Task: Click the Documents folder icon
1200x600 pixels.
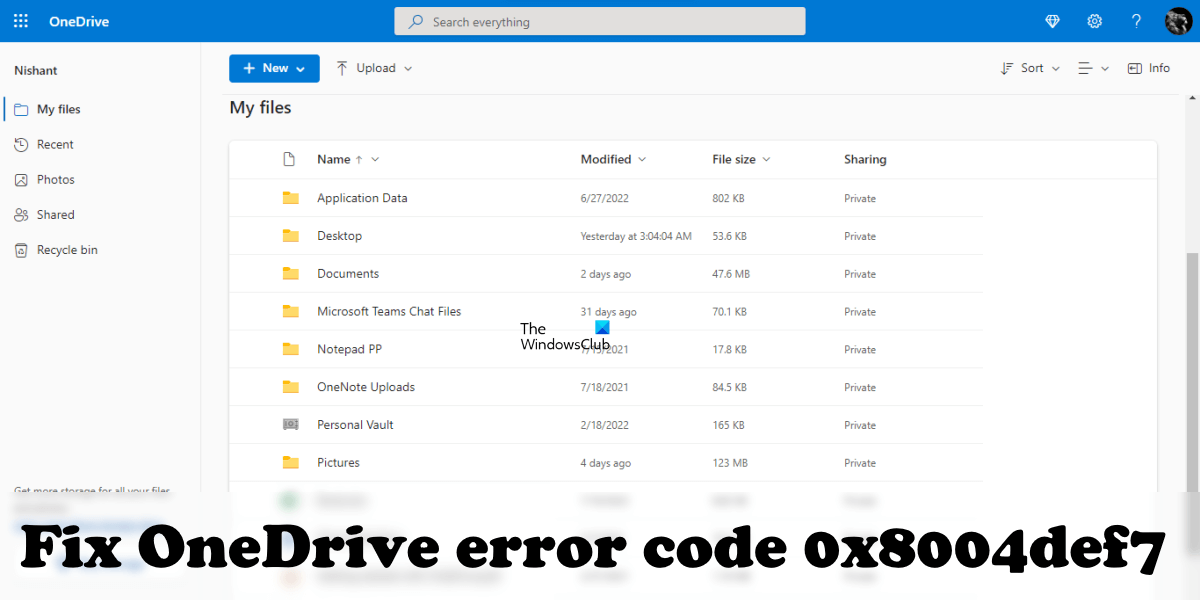Action: pyautogui.click(x=291, y=273)
